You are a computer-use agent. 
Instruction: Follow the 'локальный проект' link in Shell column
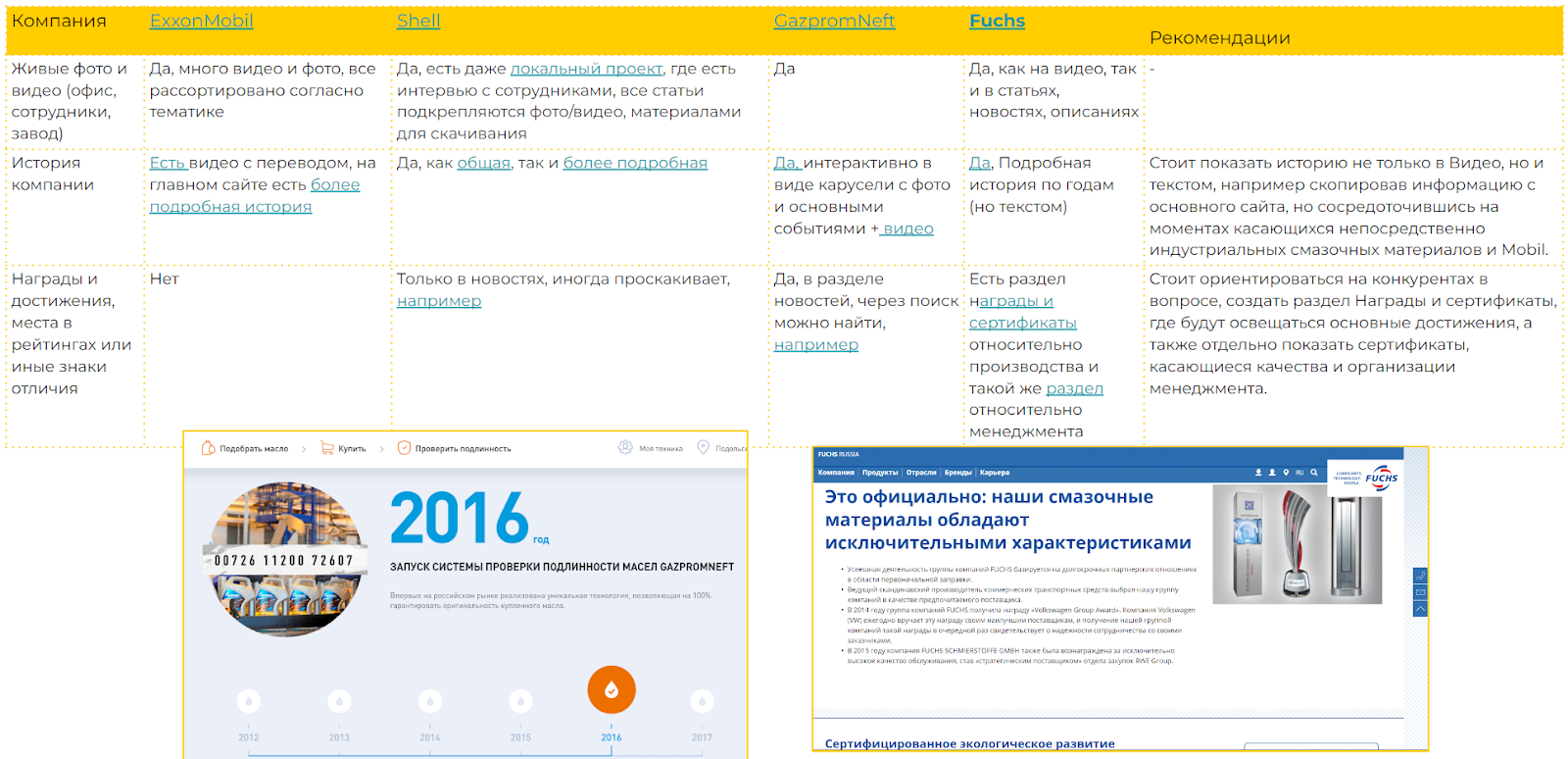point(586,69)
